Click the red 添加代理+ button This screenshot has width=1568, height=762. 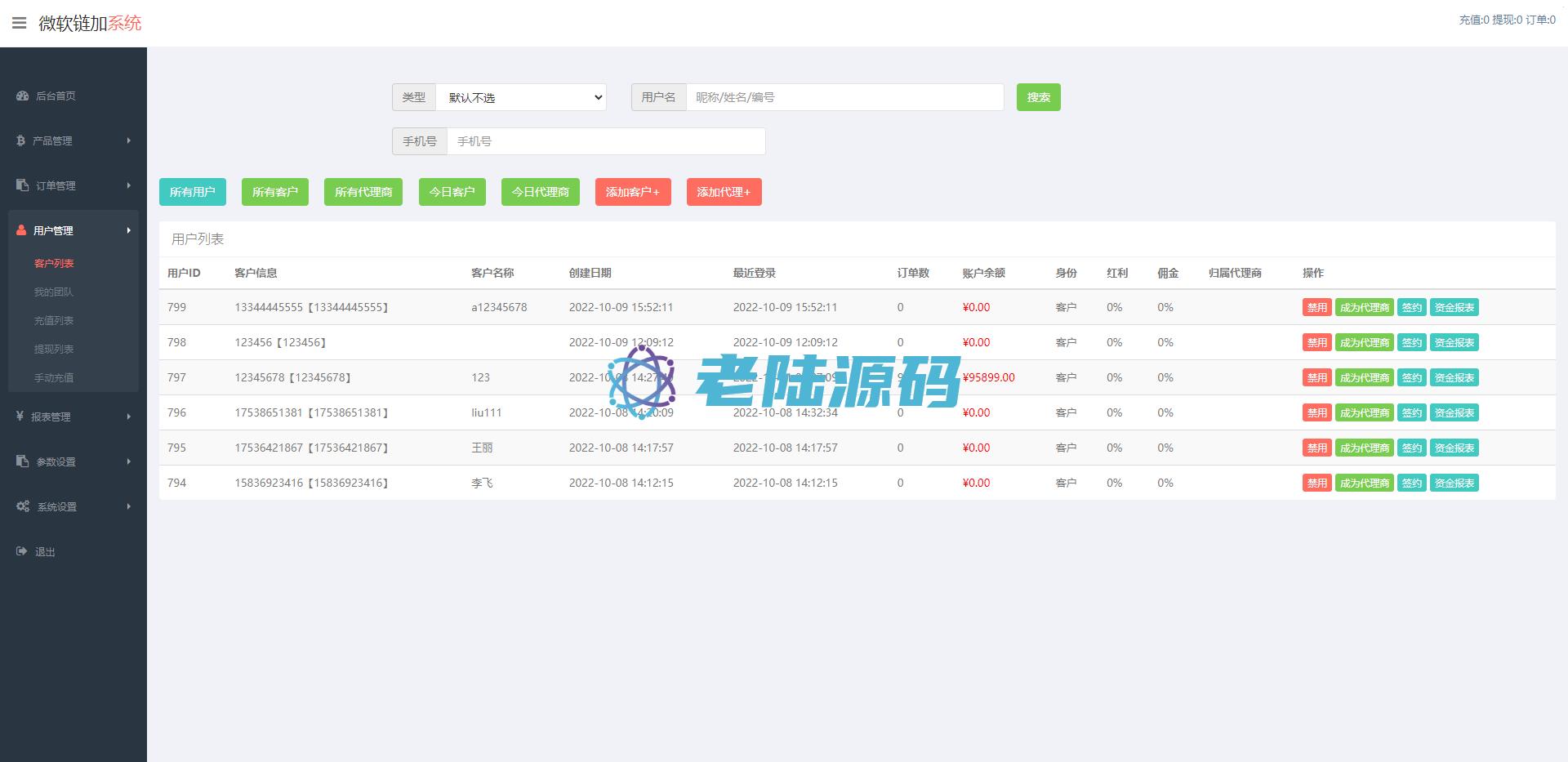click(724, 192)
